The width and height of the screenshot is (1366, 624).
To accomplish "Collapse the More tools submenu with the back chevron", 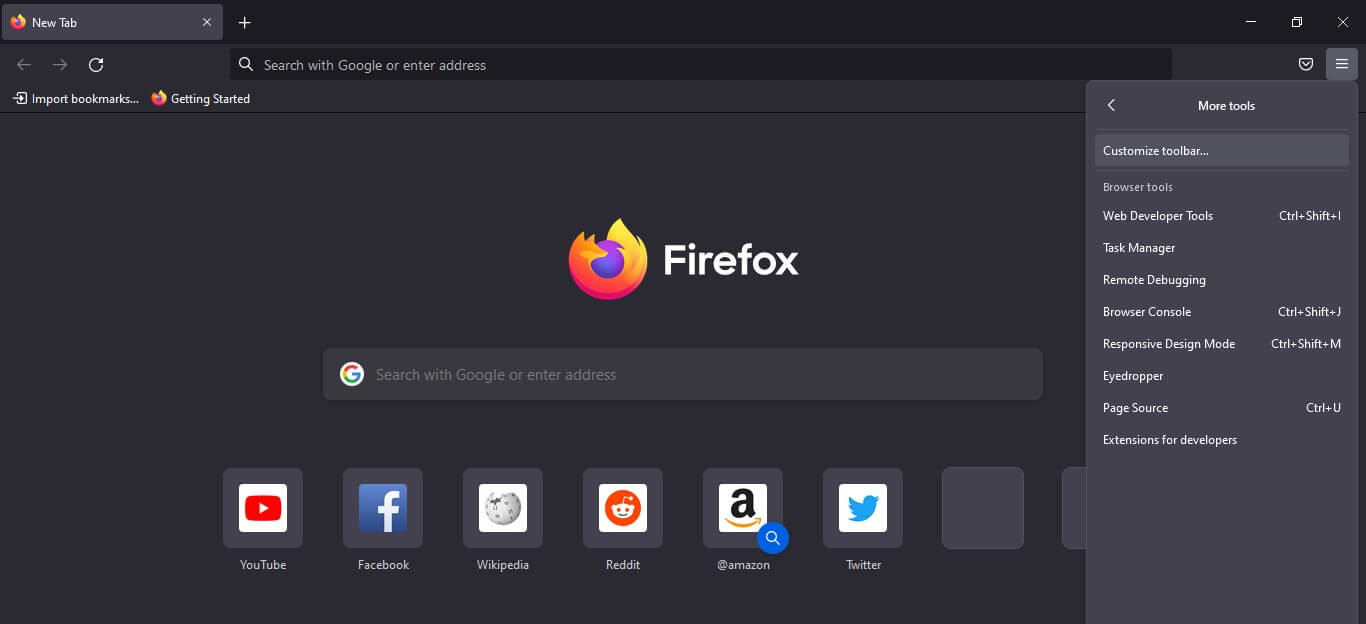I will [x=1112, y=105].
